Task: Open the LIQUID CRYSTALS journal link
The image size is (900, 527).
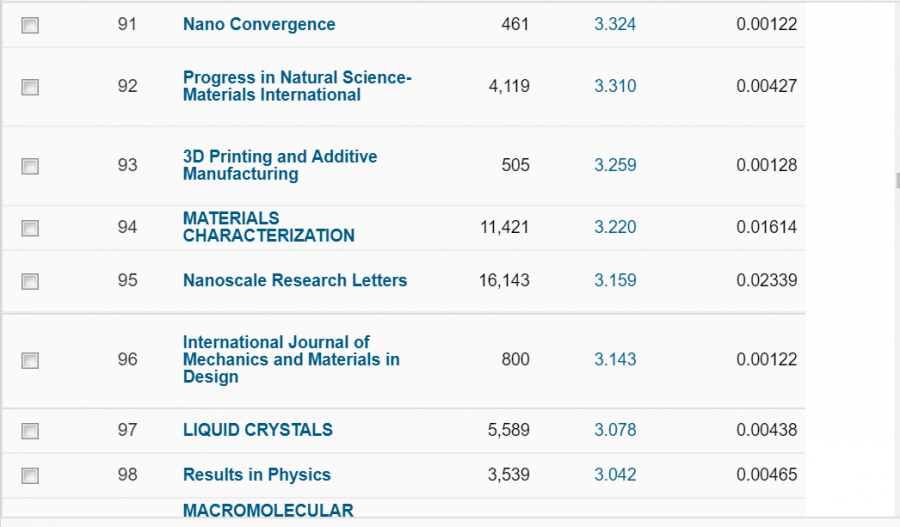Action: pos(258,430)
